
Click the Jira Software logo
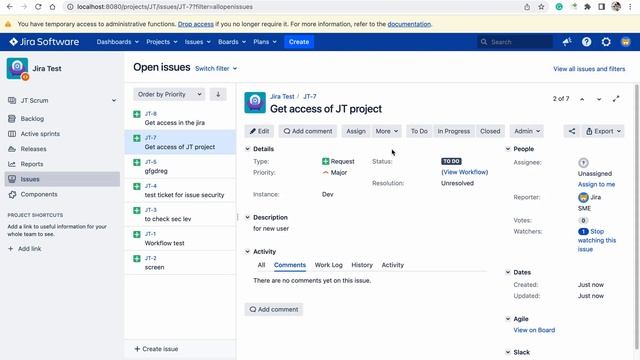(x=44, y=42)
